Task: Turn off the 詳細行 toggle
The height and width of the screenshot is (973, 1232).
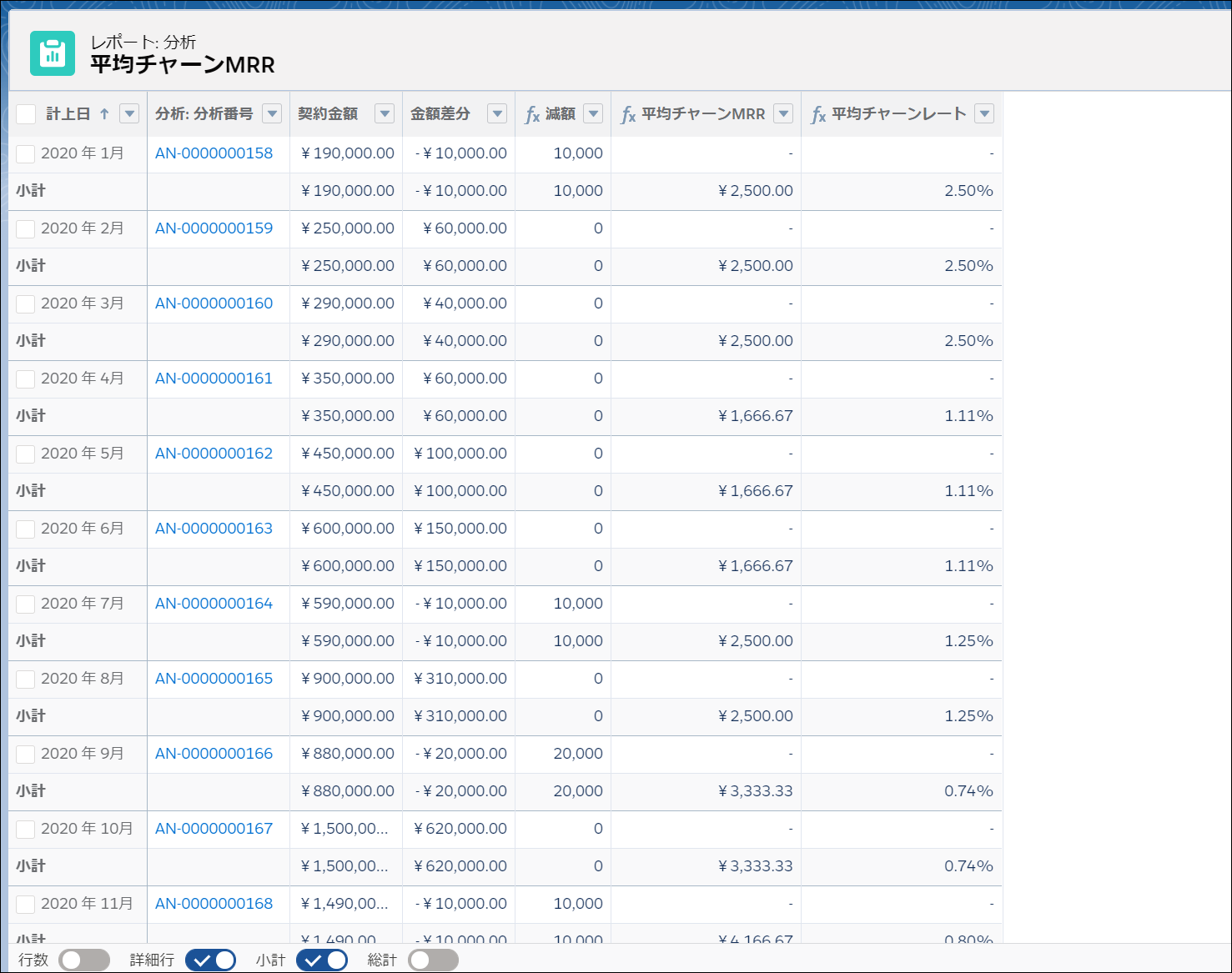Action: click(x=210, y=960)
